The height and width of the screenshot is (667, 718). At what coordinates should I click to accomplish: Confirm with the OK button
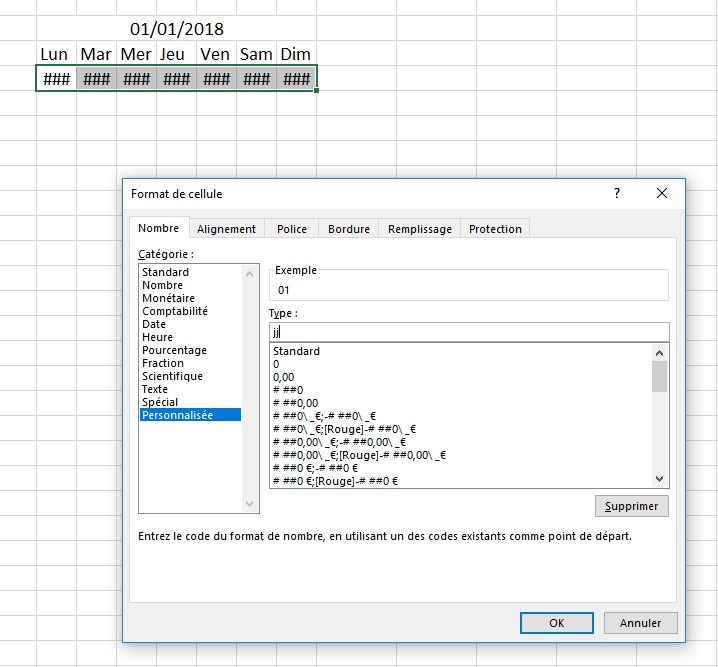(557, 623)
